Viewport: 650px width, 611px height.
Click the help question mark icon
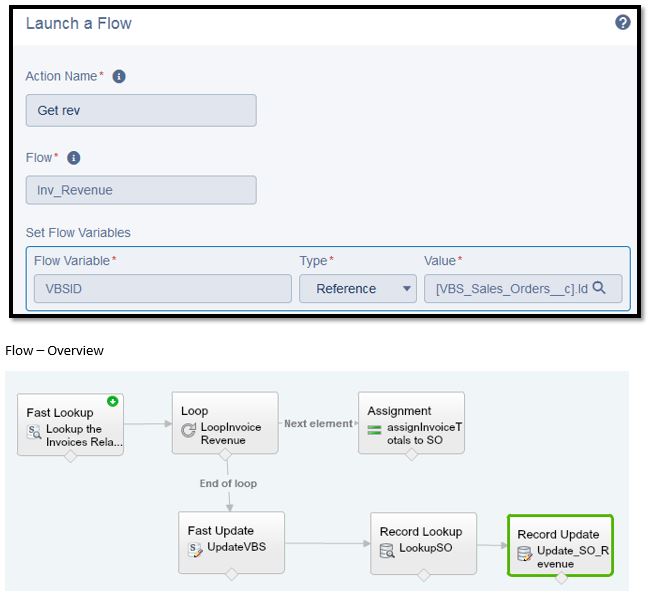(622, 22)
